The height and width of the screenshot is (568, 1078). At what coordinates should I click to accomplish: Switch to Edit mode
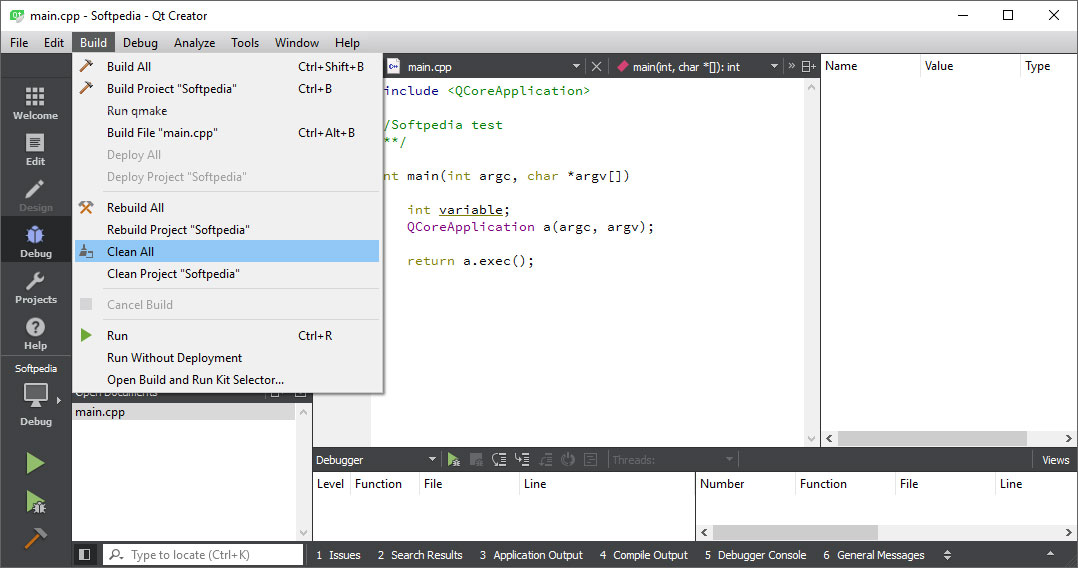pyautogui.click(x=35, y=149)
